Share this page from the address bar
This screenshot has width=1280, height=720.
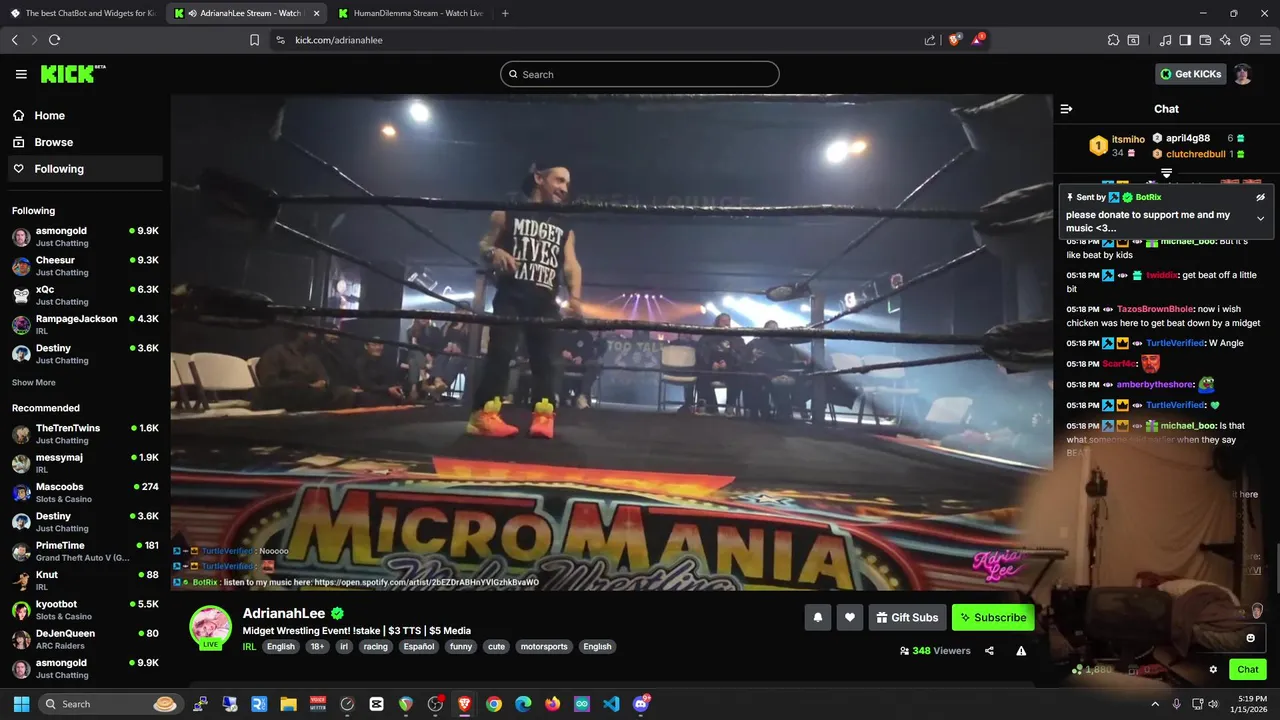coord(930,40)
